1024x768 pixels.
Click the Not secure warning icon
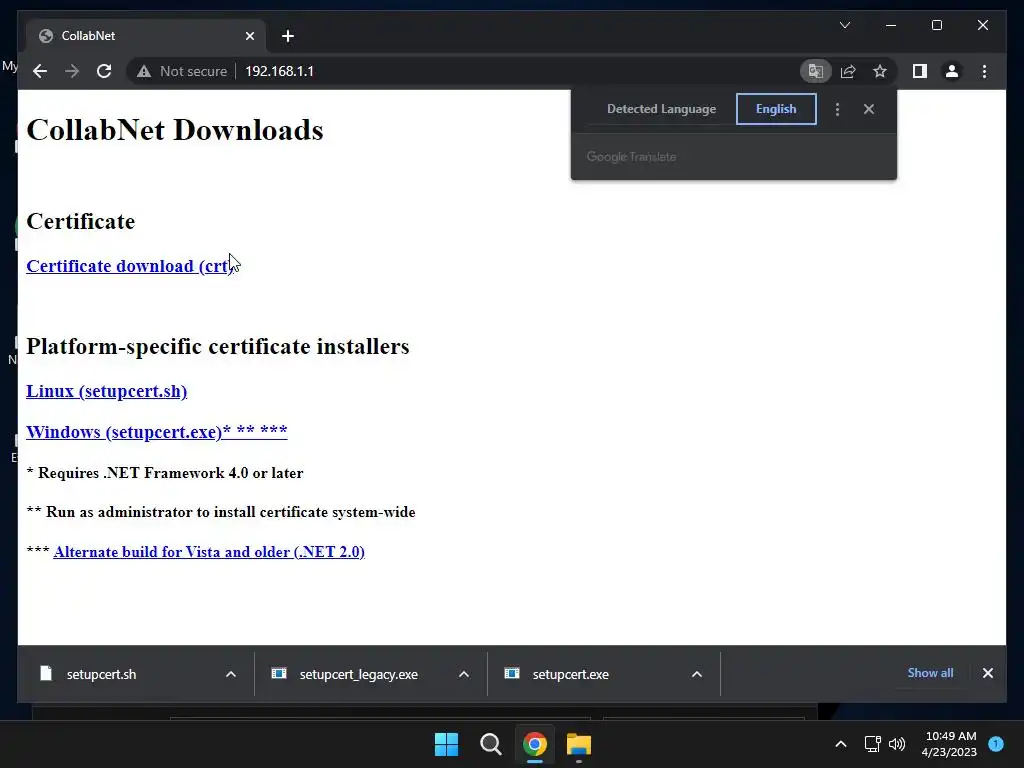pos(144,71)
